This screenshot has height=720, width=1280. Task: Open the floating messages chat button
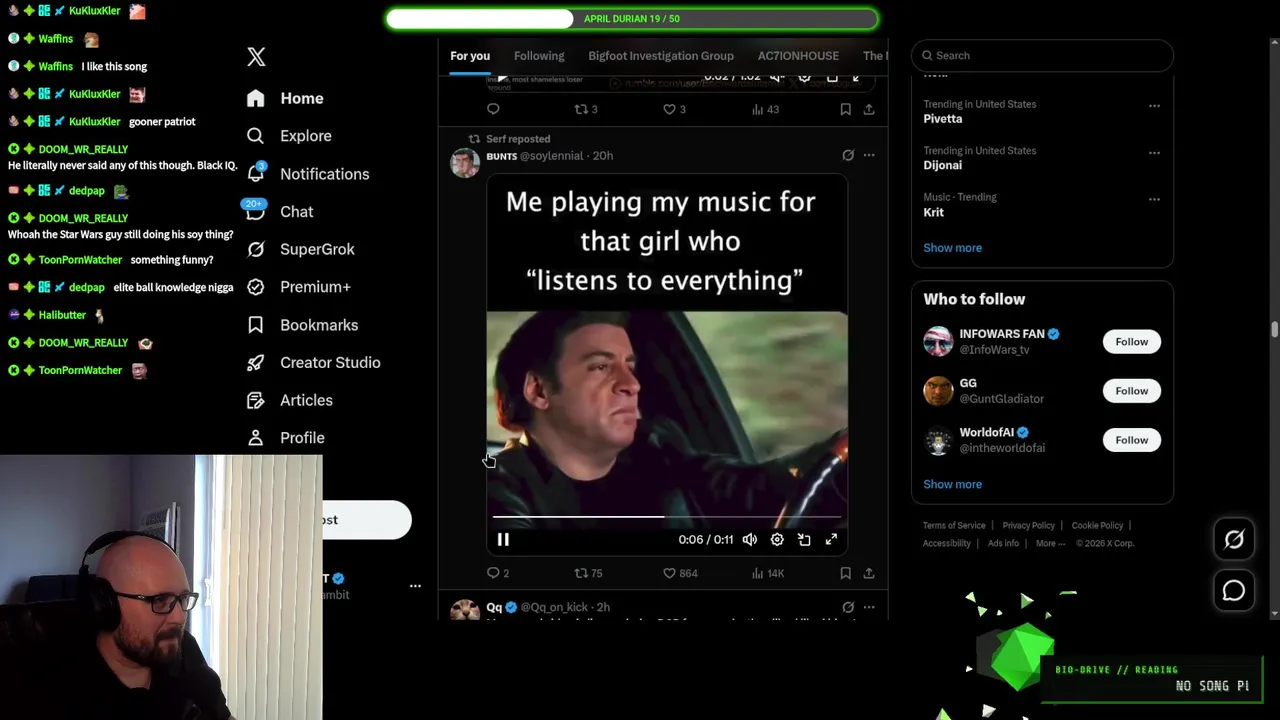tap(1234, 591)
